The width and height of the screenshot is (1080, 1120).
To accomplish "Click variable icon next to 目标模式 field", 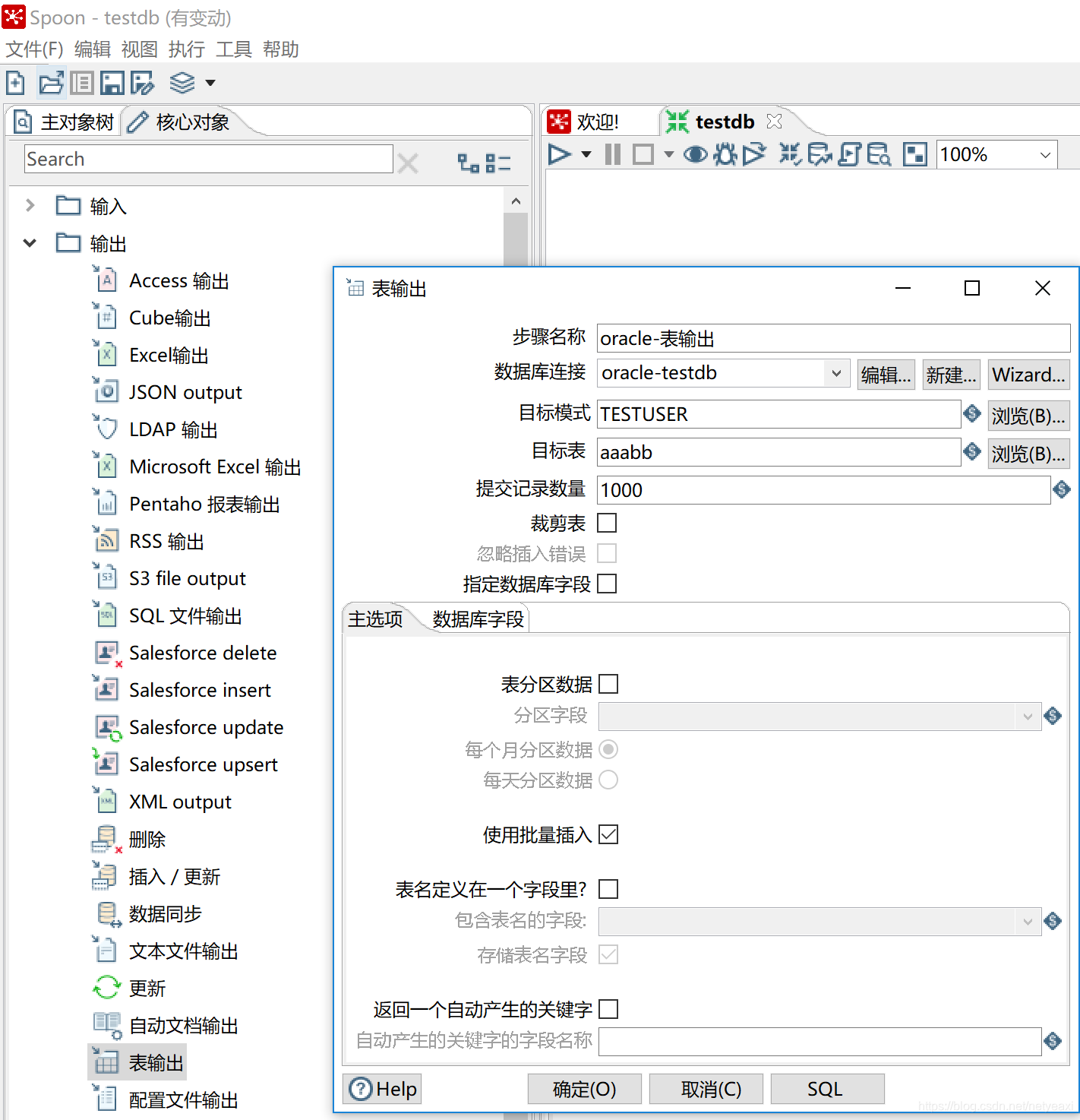I will [972, 413].
